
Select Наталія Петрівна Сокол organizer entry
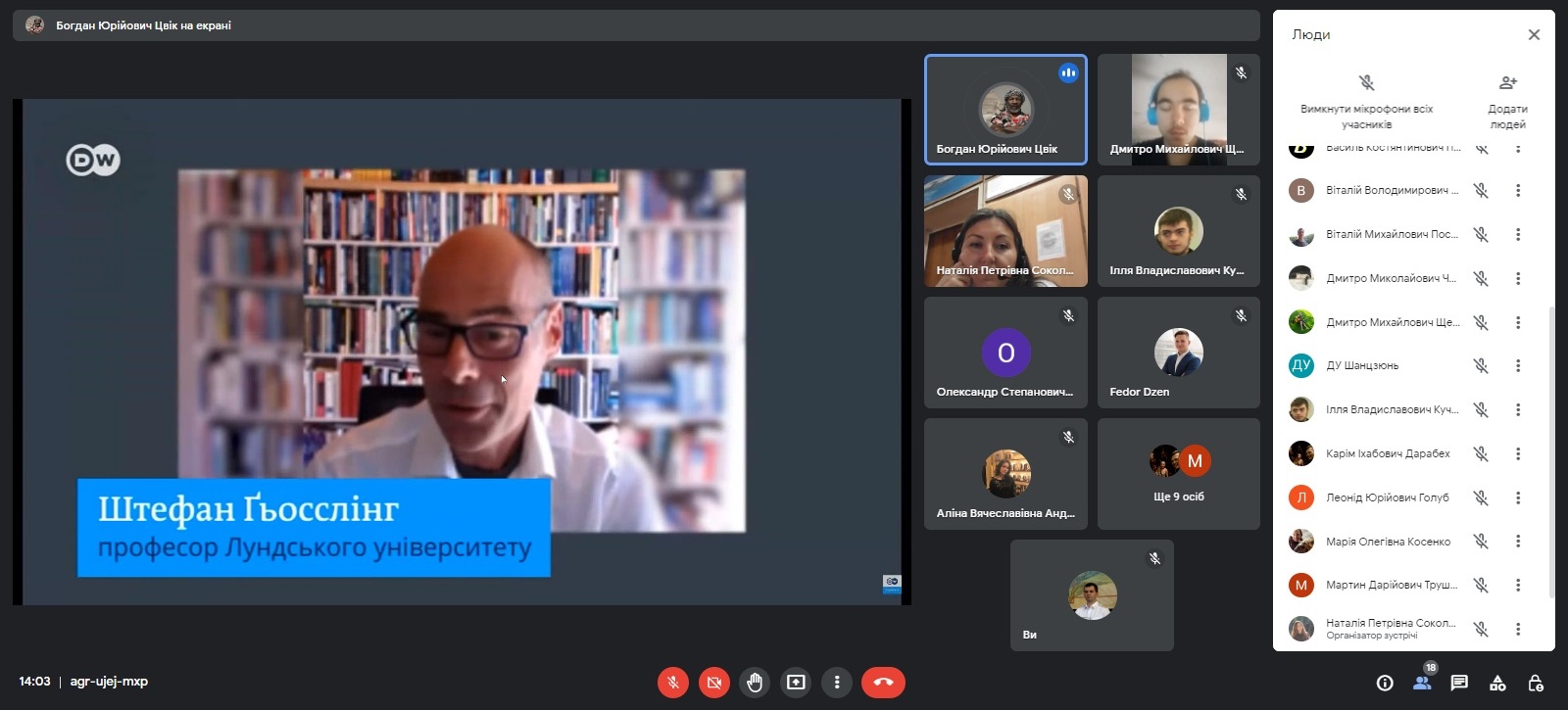[x=1389, y=628]
